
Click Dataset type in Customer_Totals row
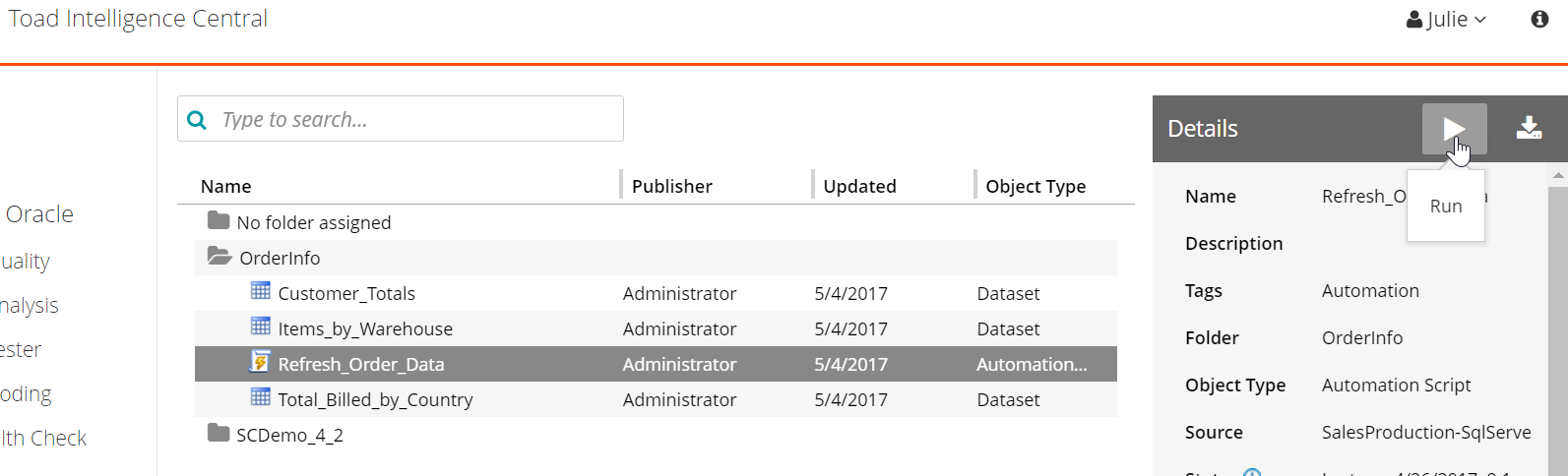(1008, 293)
